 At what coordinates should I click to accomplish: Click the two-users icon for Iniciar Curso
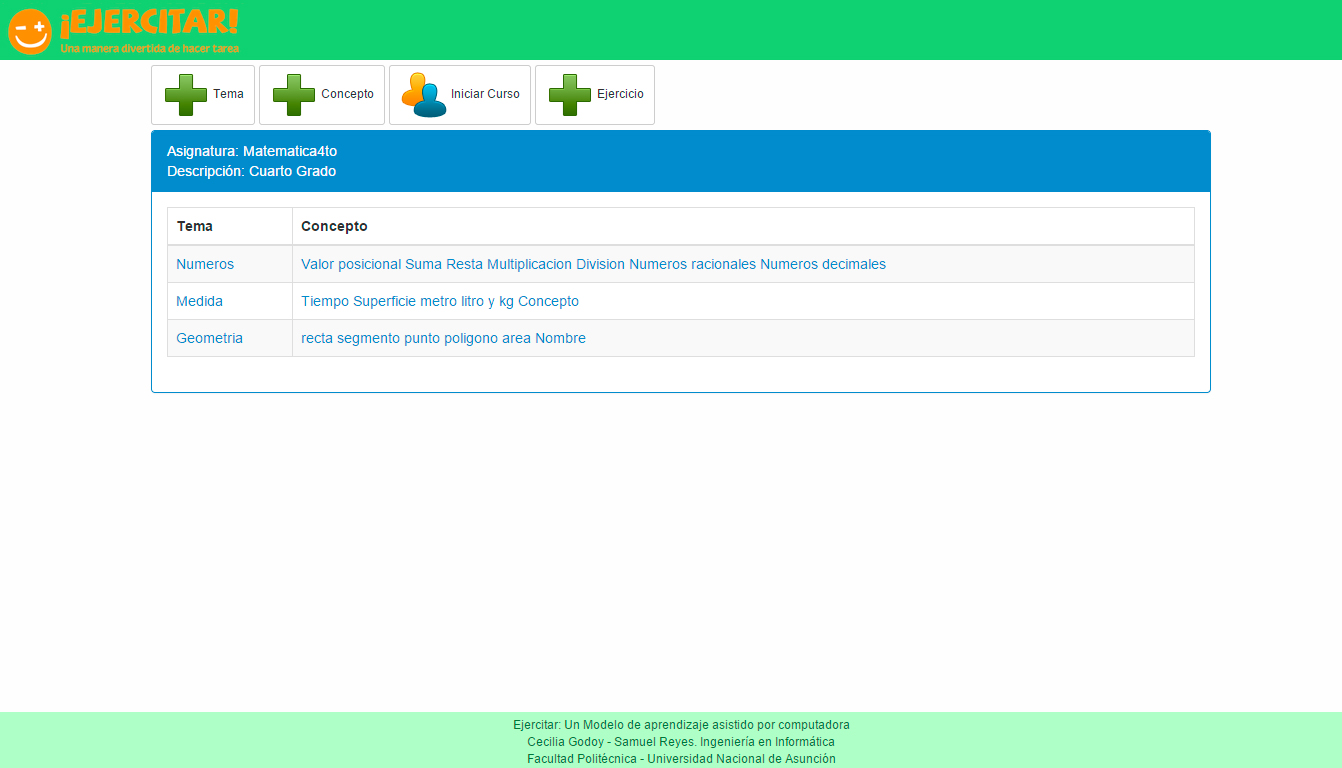(x=424, y=95)
